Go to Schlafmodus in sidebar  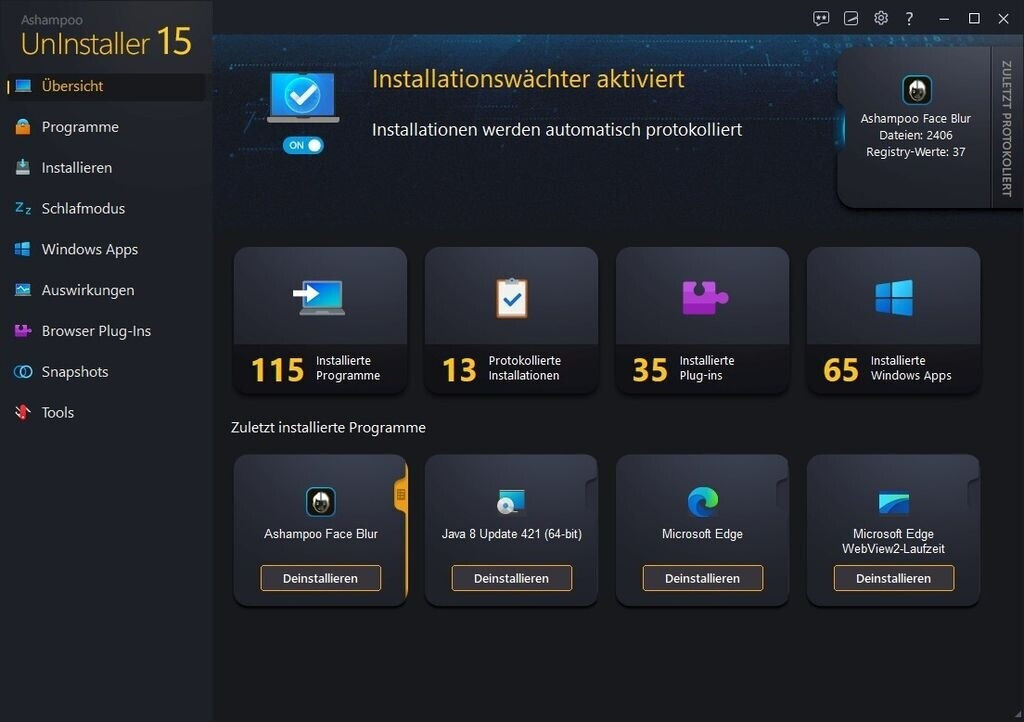[x=83, y=208]
